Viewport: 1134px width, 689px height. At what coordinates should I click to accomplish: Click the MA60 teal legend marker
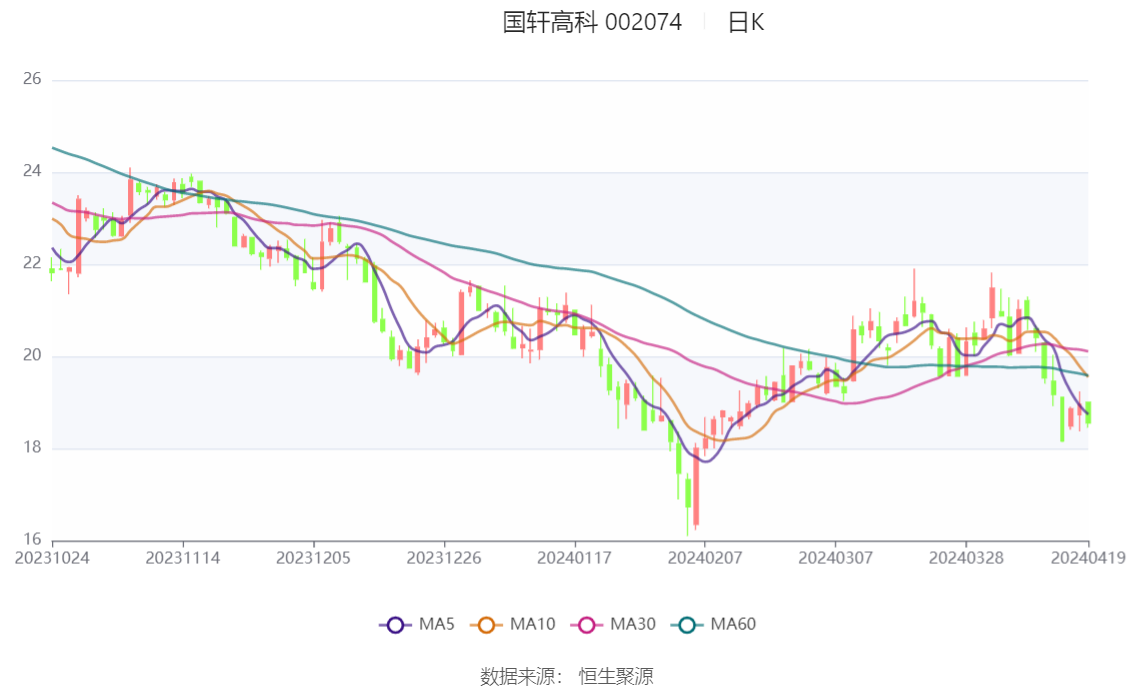click(687, 625)
